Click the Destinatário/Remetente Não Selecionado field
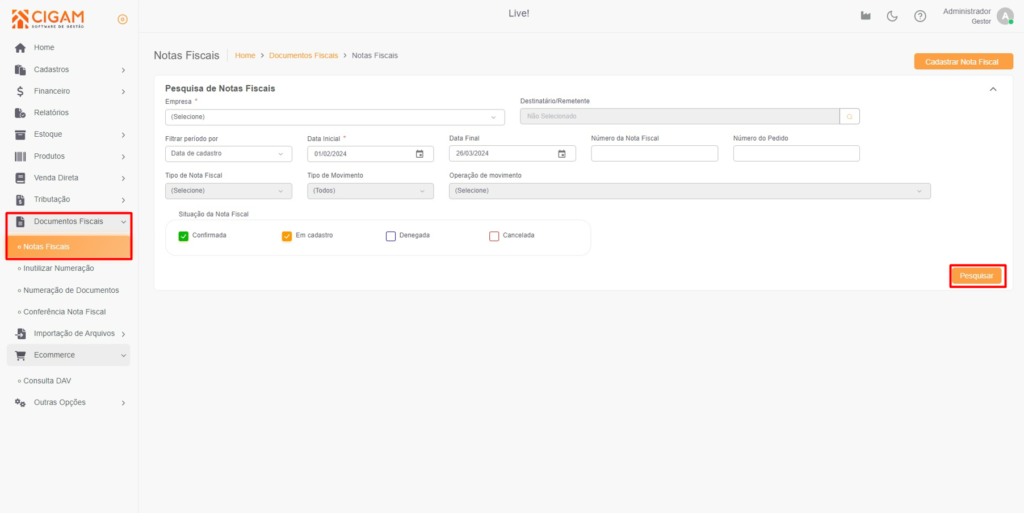The height and width of the screenshot is (513, 1024). click(680, 116)
